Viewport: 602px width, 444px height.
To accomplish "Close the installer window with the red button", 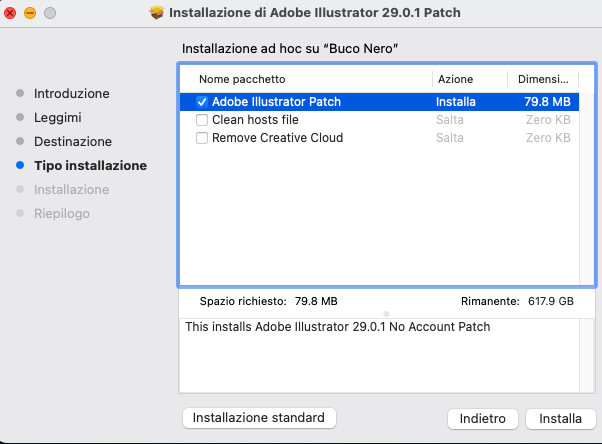I will tap(11, 13).
